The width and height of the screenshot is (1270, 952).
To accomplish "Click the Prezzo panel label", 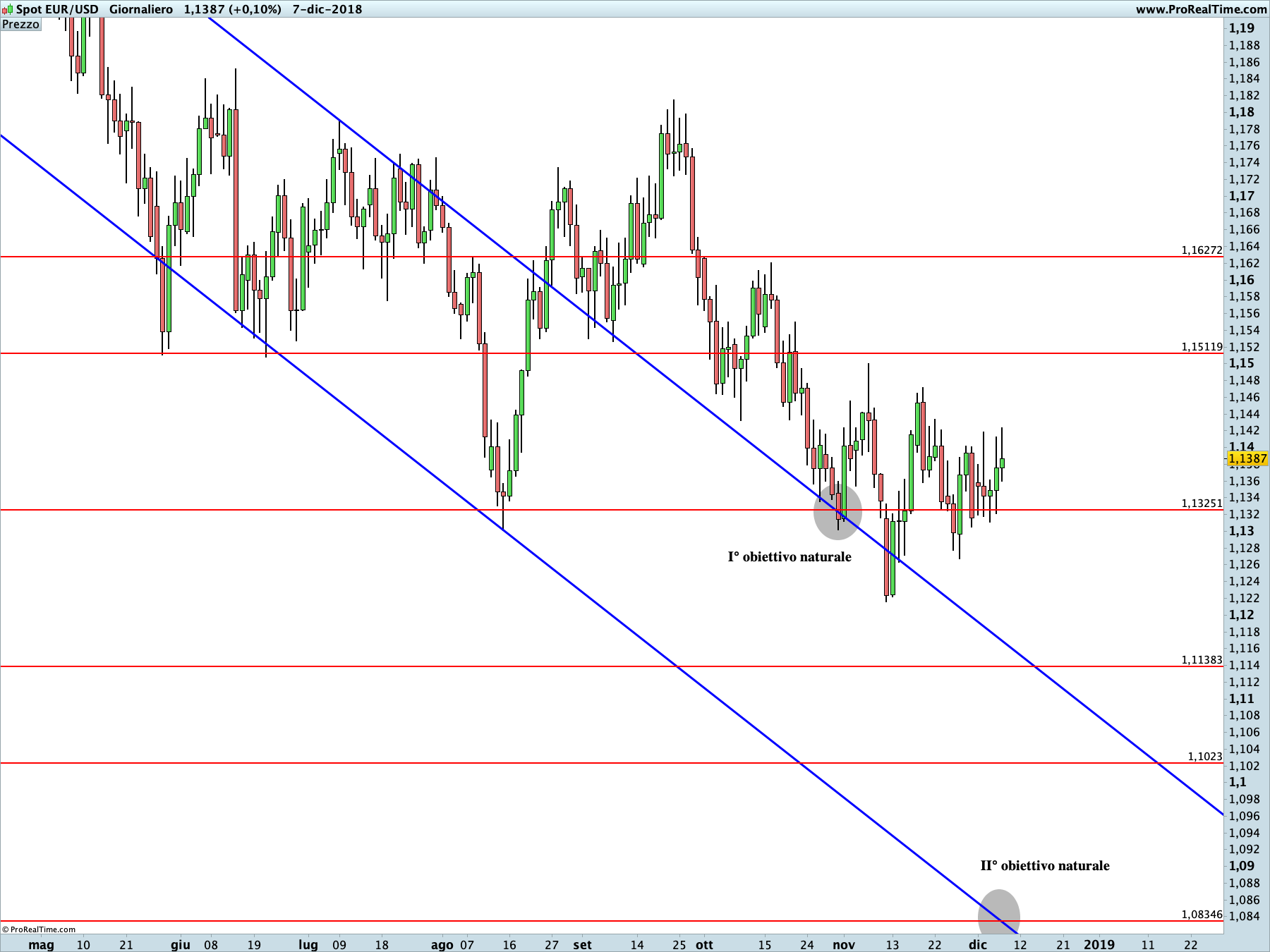I will [21, 25].
